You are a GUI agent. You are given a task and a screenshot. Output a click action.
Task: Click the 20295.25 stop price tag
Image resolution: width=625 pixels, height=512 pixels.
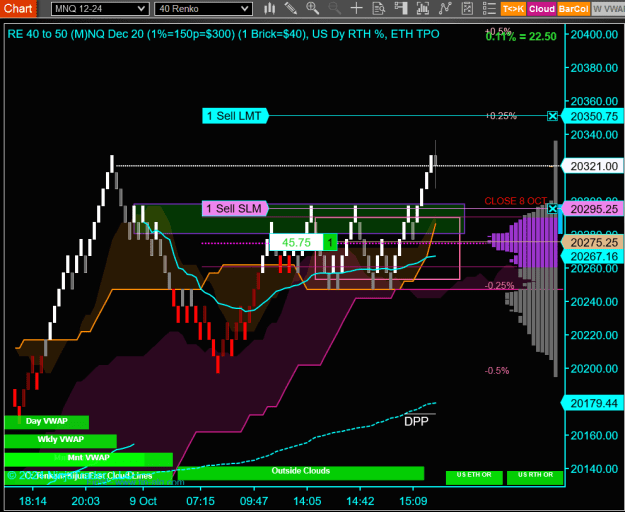click(594, 209)
